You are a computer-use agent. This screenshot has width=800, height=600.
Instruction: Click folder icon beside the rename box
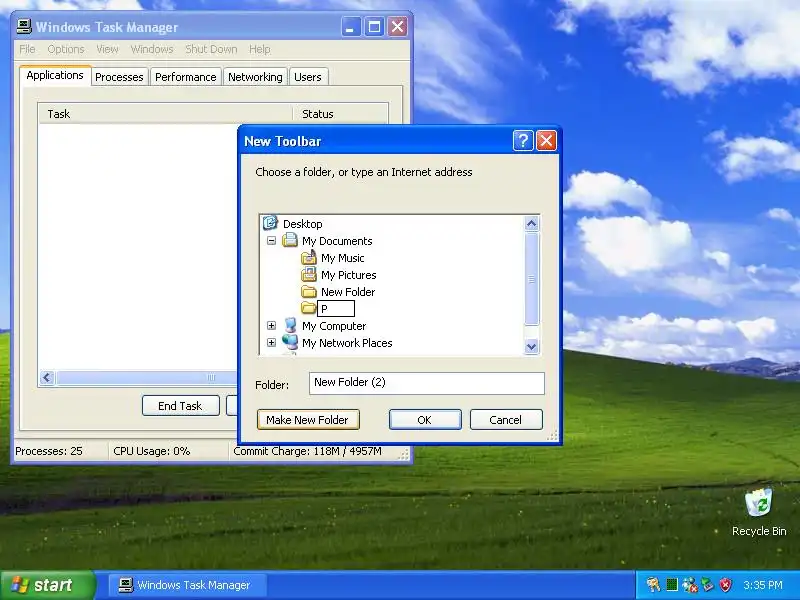point(309,308)
